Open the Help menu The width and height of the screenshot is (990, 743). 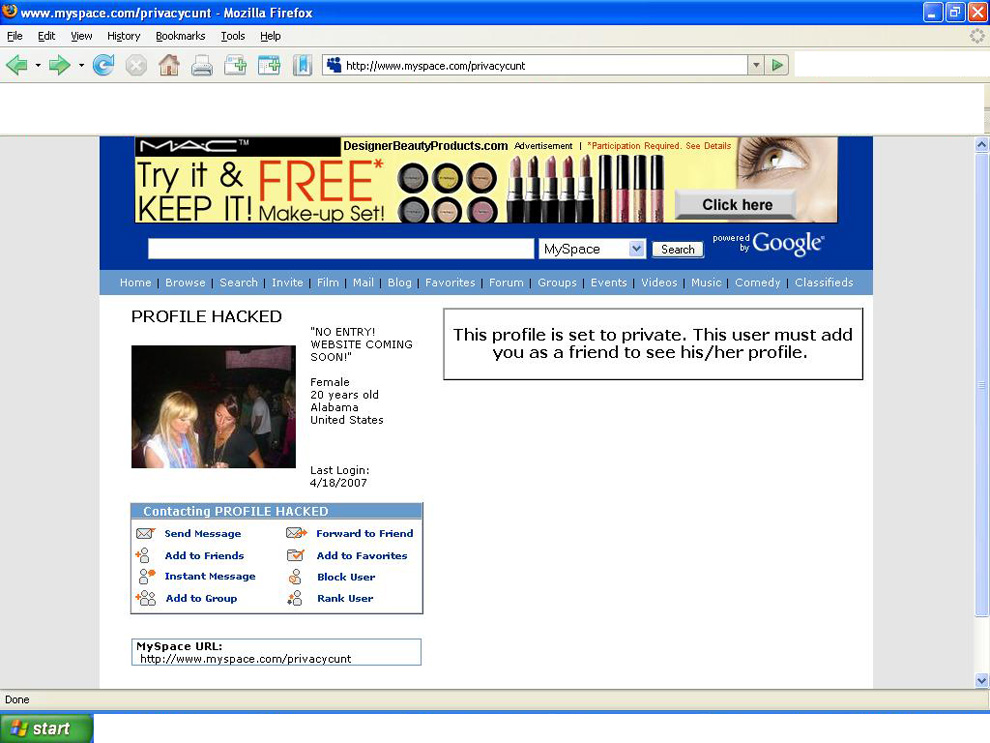[270, 36]
